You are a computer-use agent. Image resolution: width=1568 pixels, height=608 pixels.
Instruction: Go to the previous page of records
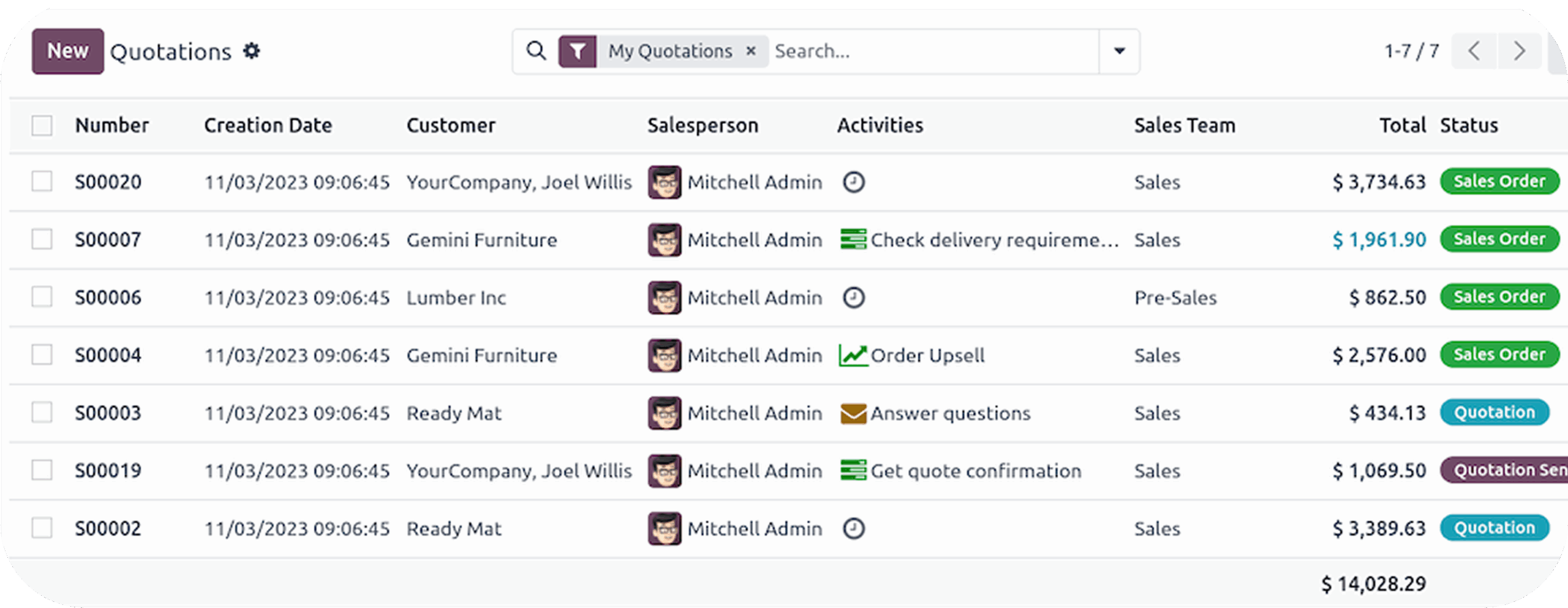pos(1474,51)
